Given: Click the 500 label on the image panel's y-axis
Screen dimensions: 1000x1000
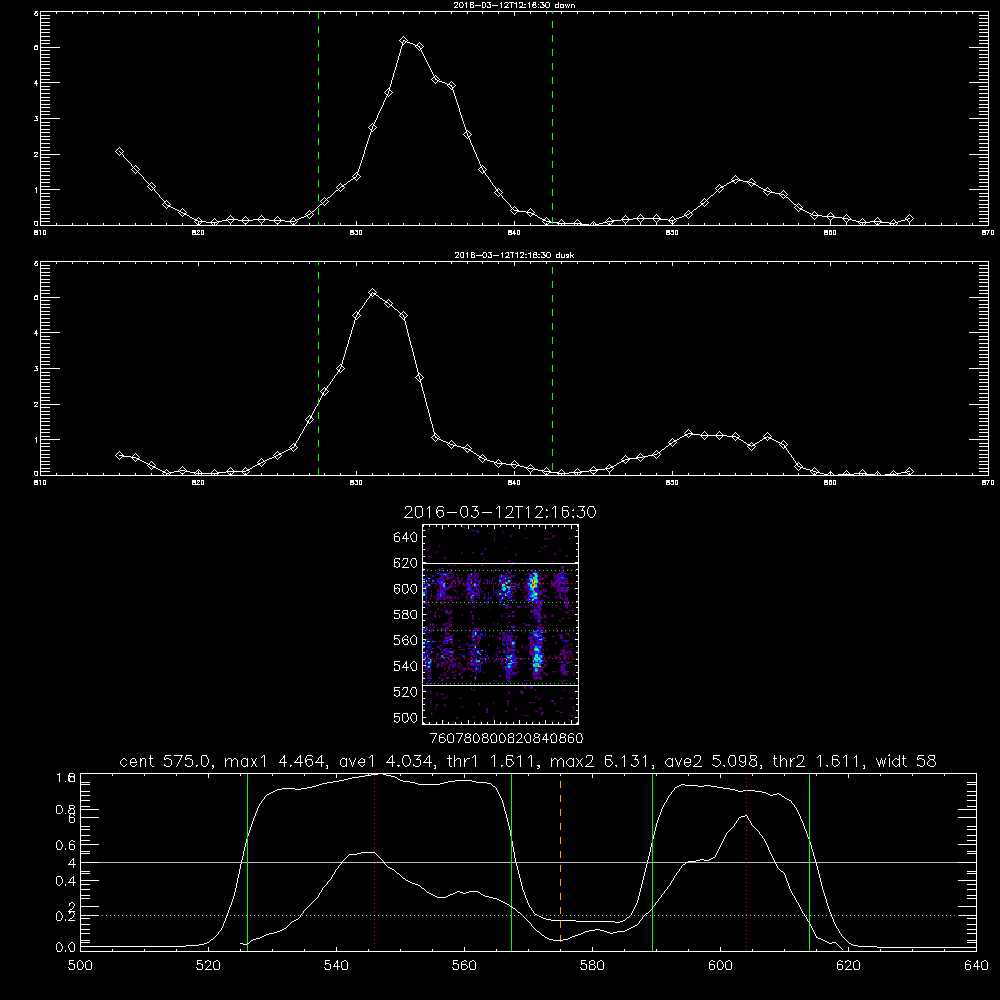Looking at the screenshot, I should pos(405,717).
